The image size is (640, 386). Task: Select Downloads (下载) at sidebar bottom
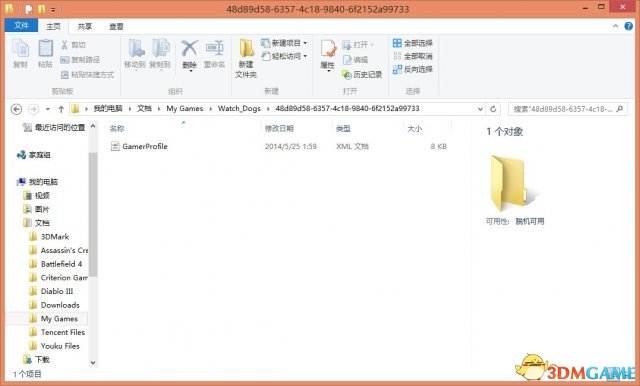(37, 359)
